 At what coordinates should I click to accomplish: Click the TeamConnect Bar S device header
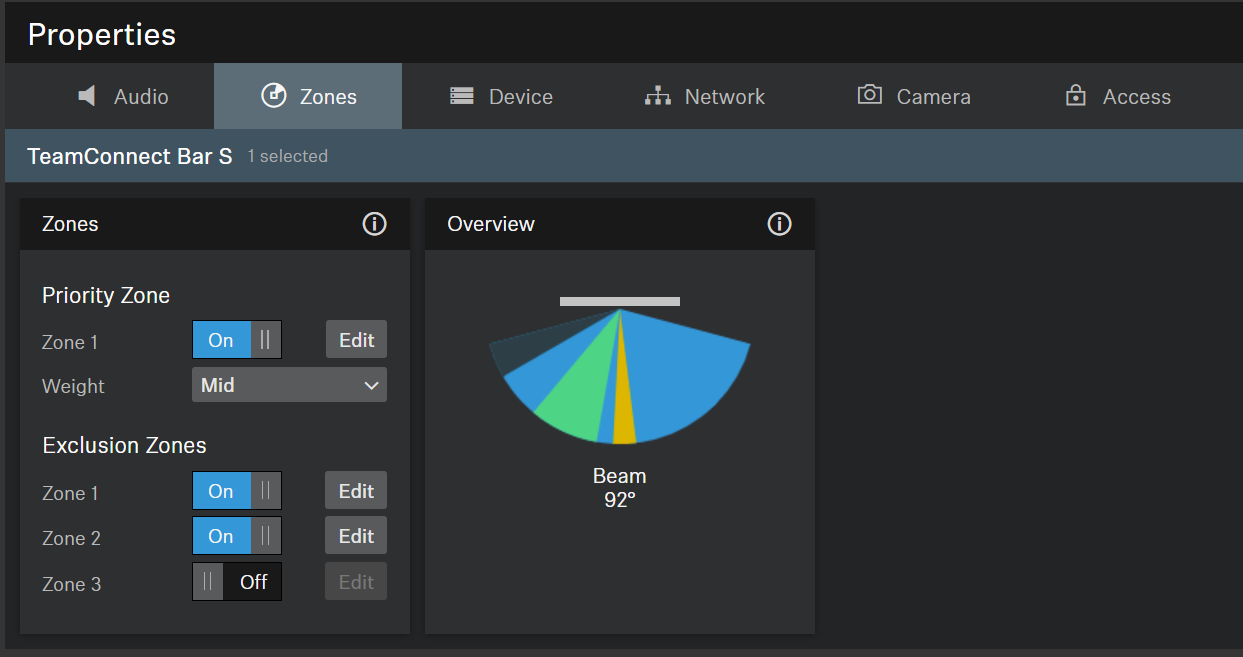click(130, 156)
